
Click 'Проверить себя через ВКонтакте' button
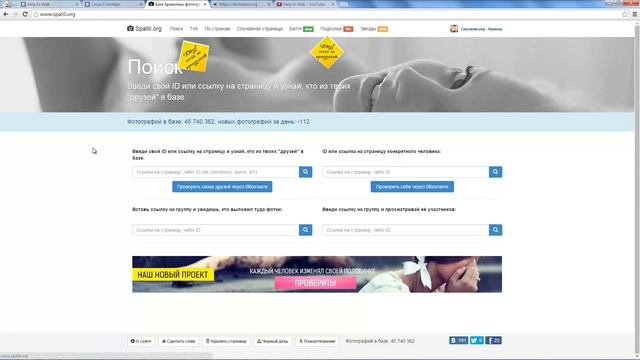click(412, 187)
